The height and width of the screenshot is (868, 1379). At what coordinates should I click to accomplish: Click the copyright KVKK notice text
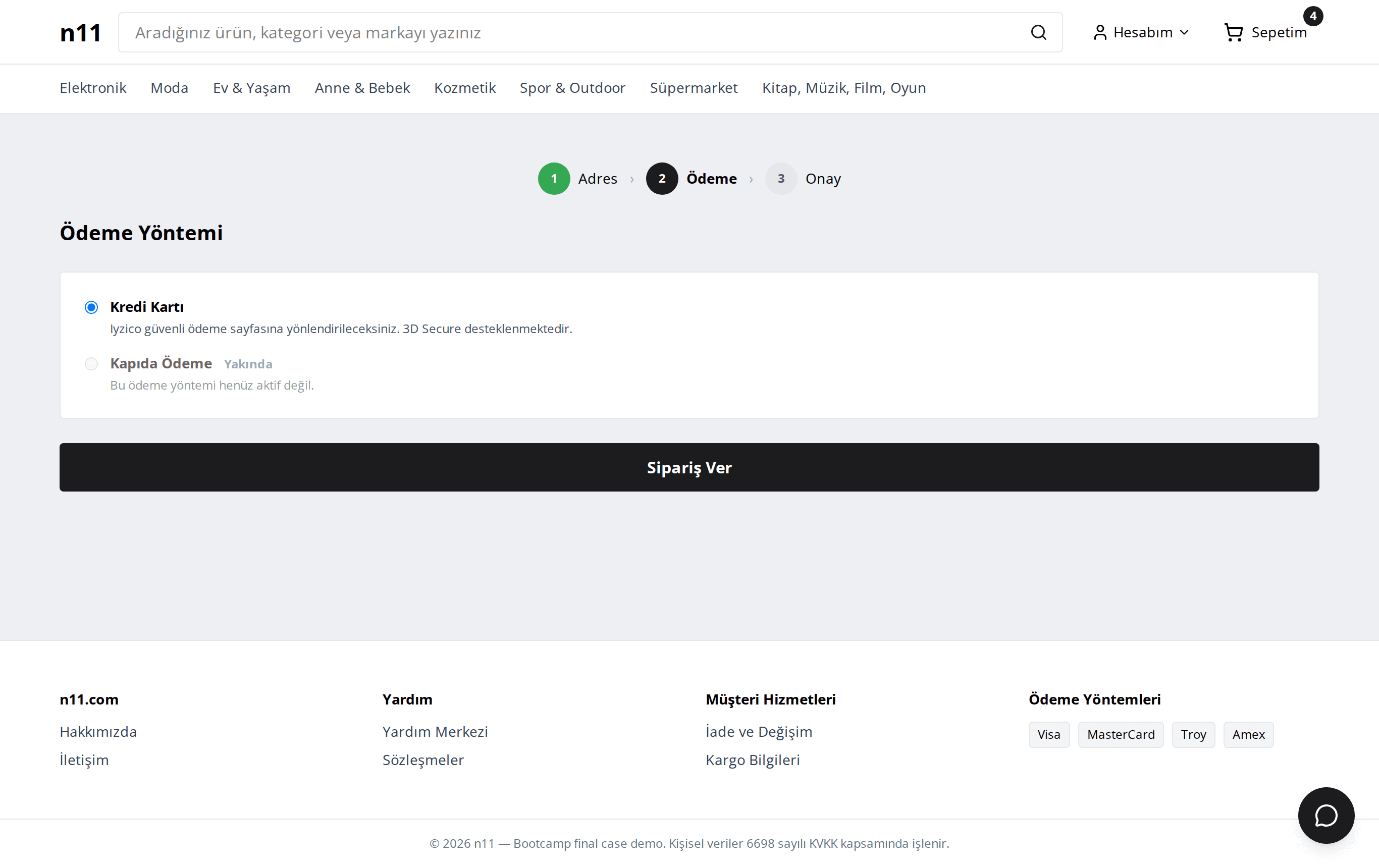[689, 843]
